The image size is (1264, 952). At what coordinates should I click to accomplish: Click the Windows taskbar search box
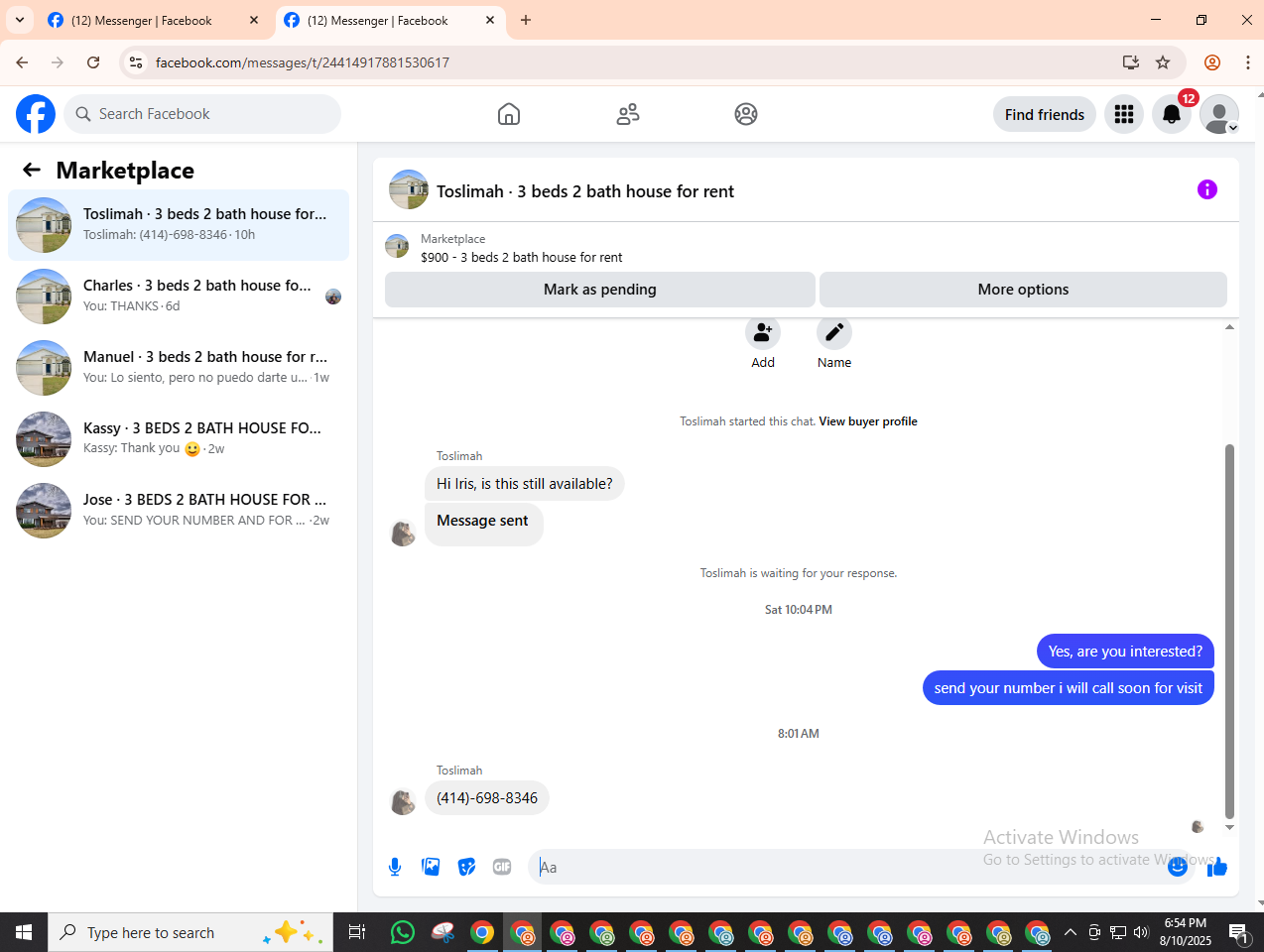(190, 932)
